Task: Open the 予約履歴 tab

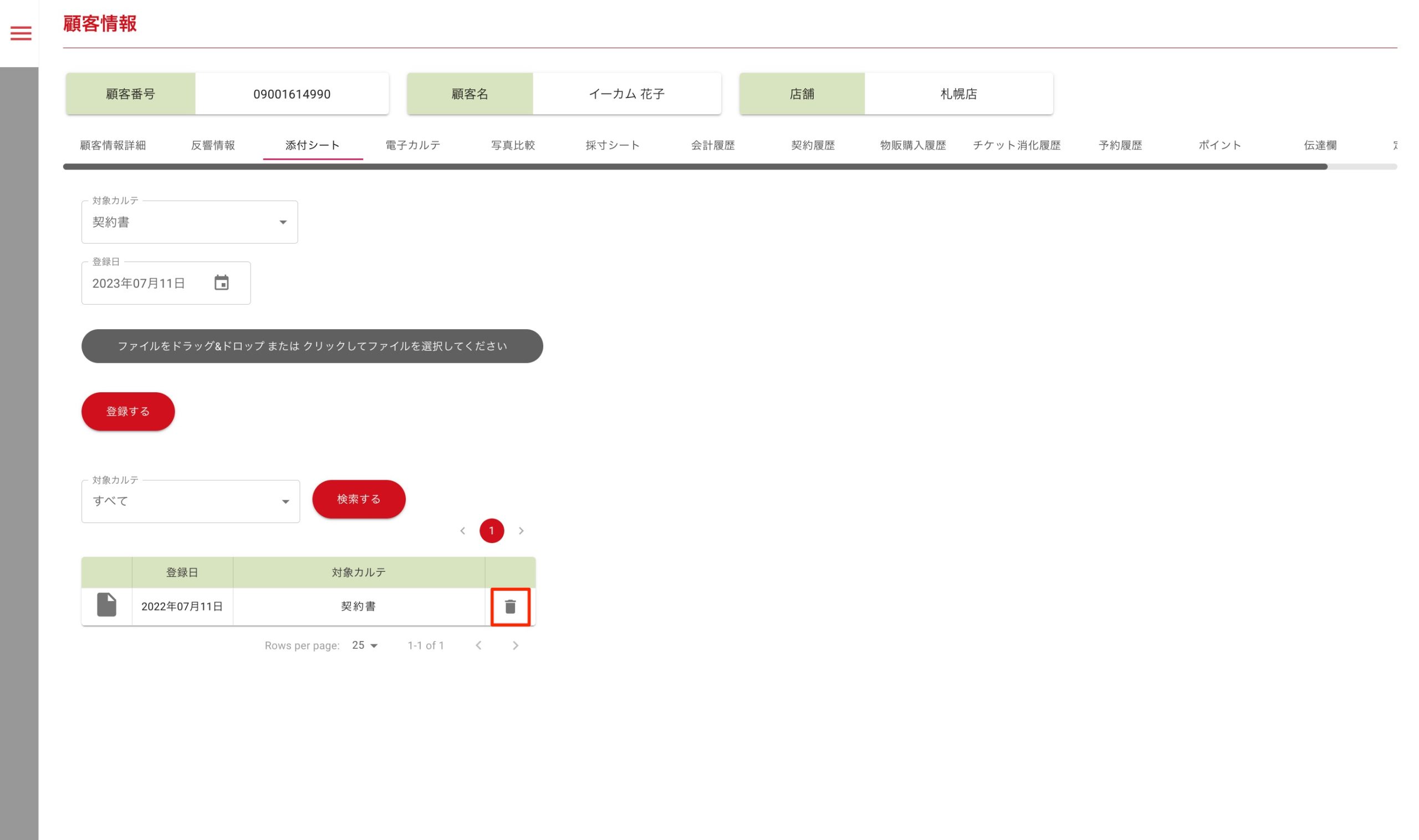Action: tap(1120, 146)
